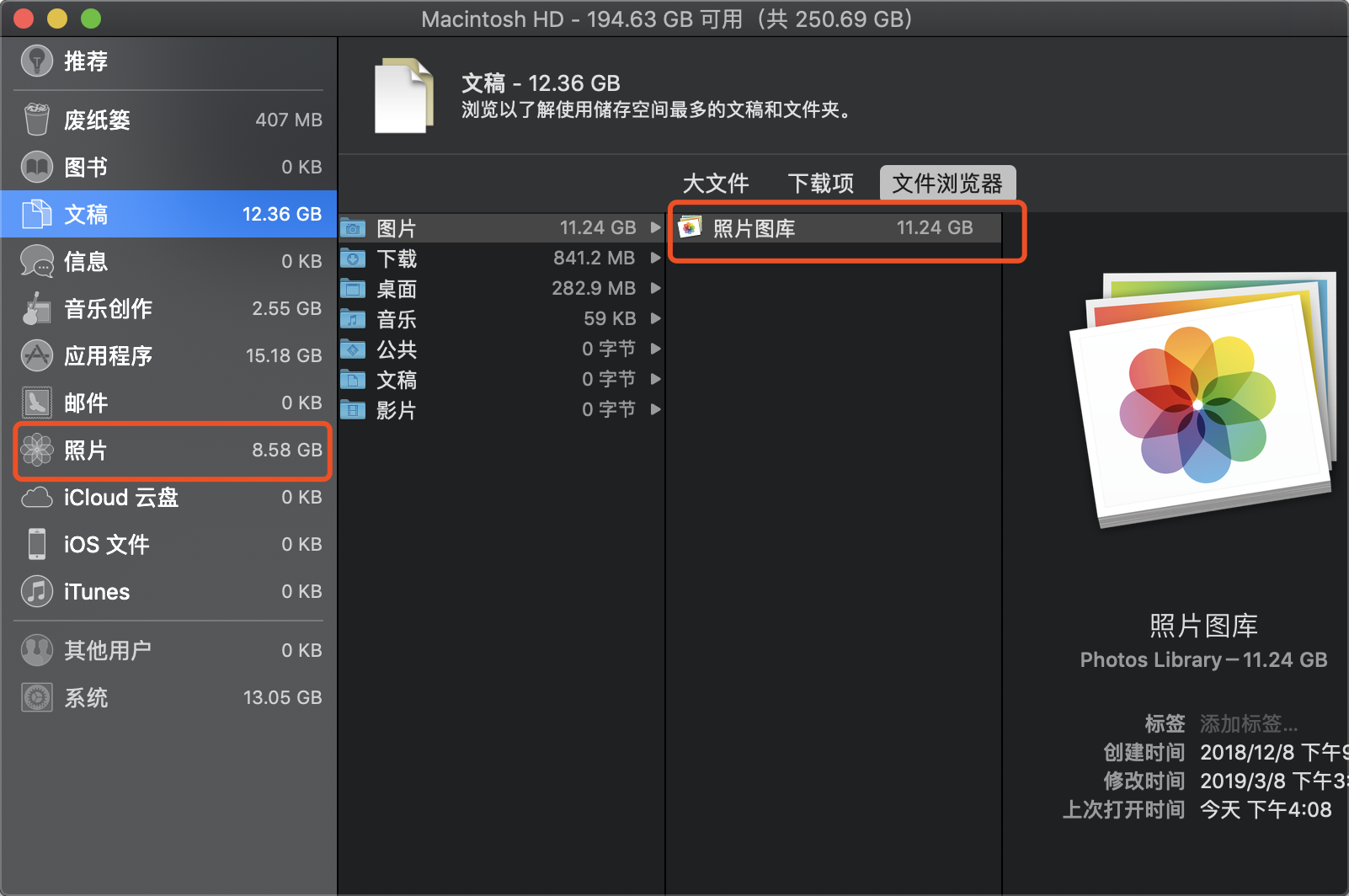Click the iCloud 云盘 cloud icon
This screenshot has height=896, width=1349.
[36, 497]
